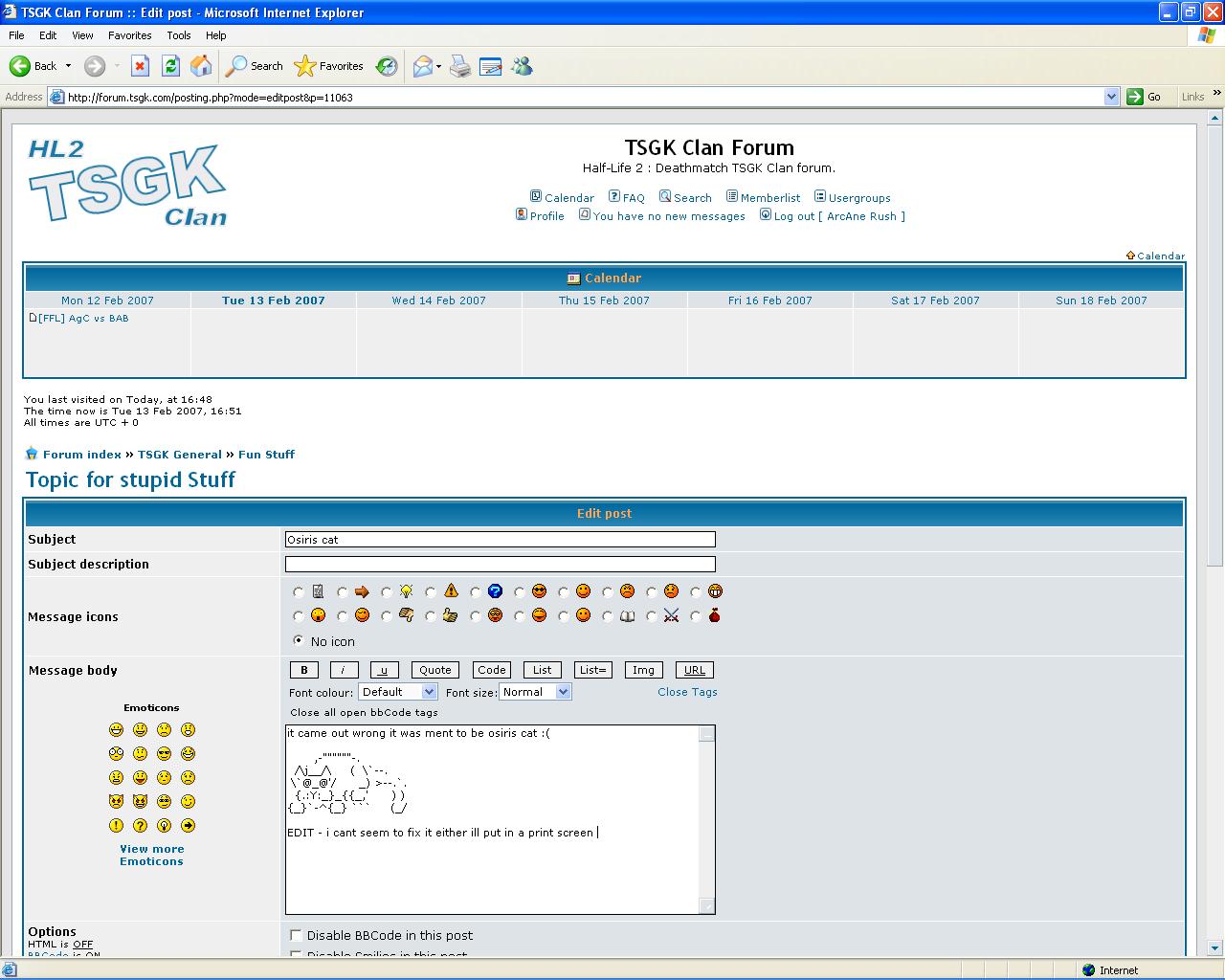Click the HL2 TSGK Clan logo
This screenshot has height=980, width=1225.
tap(127, 182)
